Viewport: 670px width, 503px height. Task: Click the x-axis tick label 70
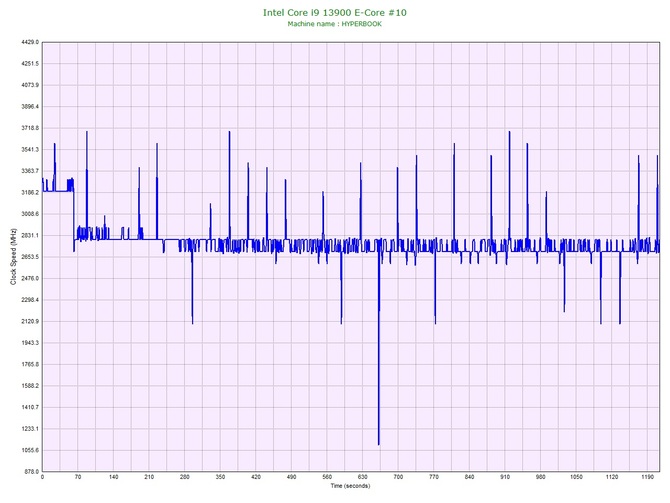(x=78, y=477)
